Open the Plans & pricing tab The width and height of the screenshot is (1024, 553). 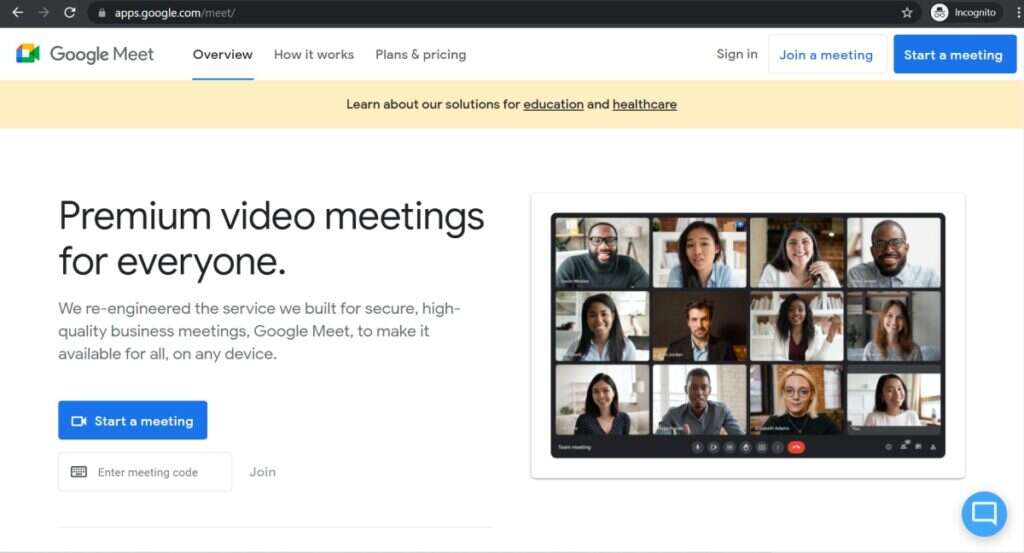[421, 55]
